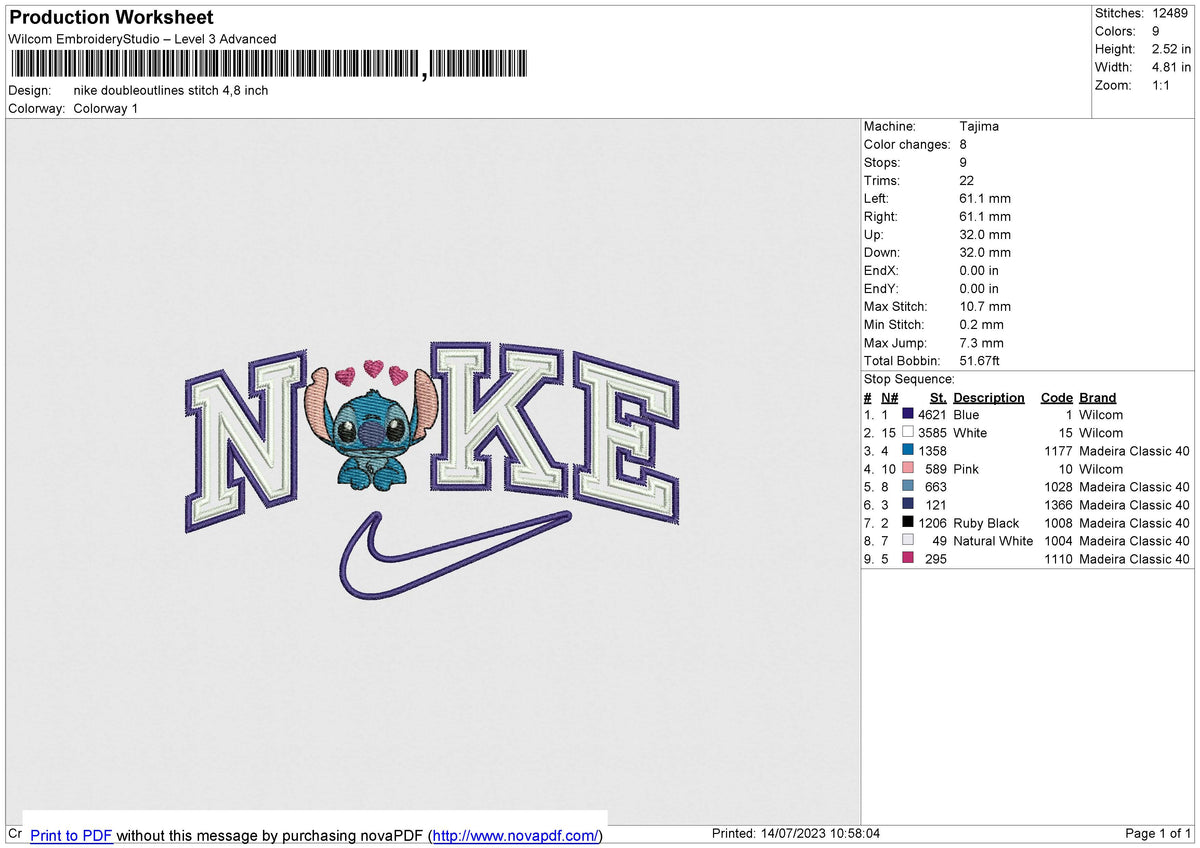Click the steel blue swatch for code 1028
Image resolution: width=1200 pixels, height=848 pixels.
[x=908, y=487]
